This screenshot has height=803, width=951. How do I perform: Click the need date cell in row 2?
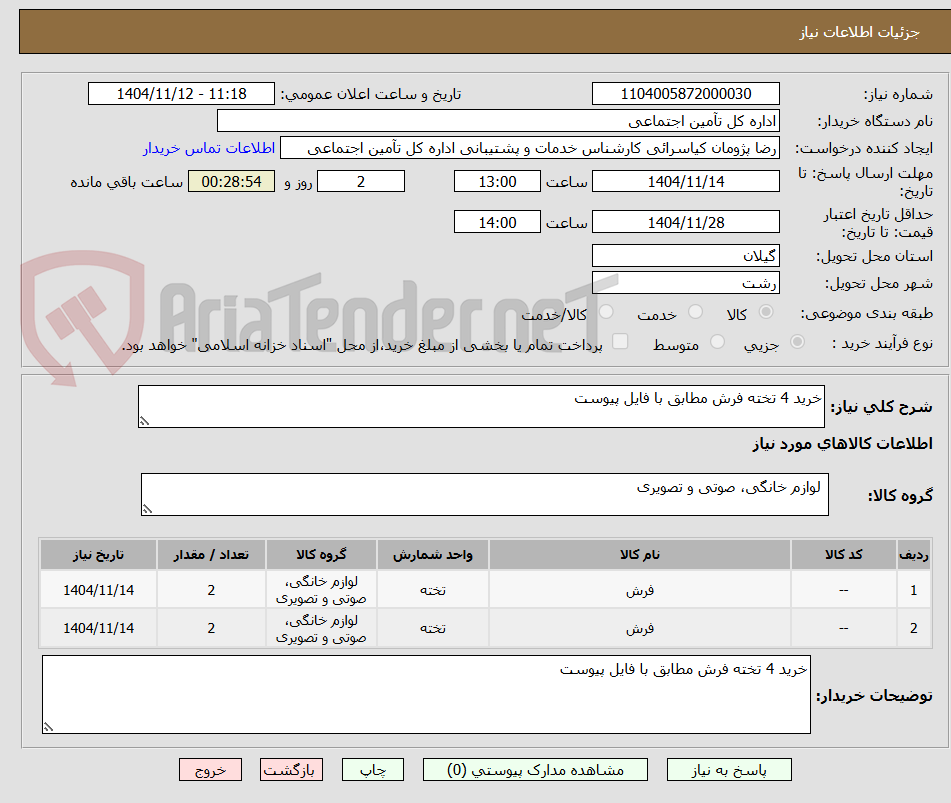pyautogui.click(x=98, y=628)
